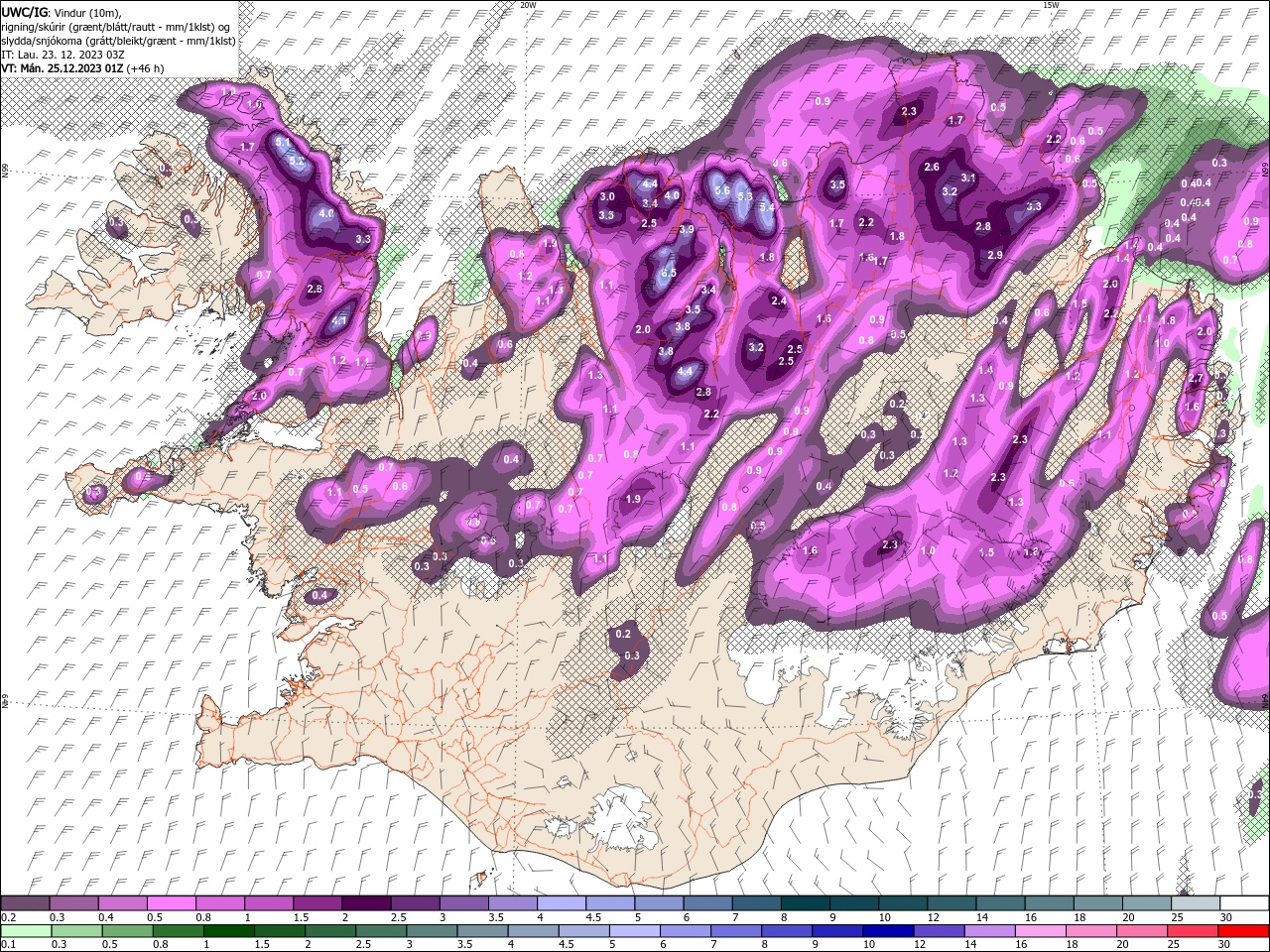The height and width of the screenshot is (952, 1270).
Task: Click the '20W' longitude label
Action: tap(528, 5)
